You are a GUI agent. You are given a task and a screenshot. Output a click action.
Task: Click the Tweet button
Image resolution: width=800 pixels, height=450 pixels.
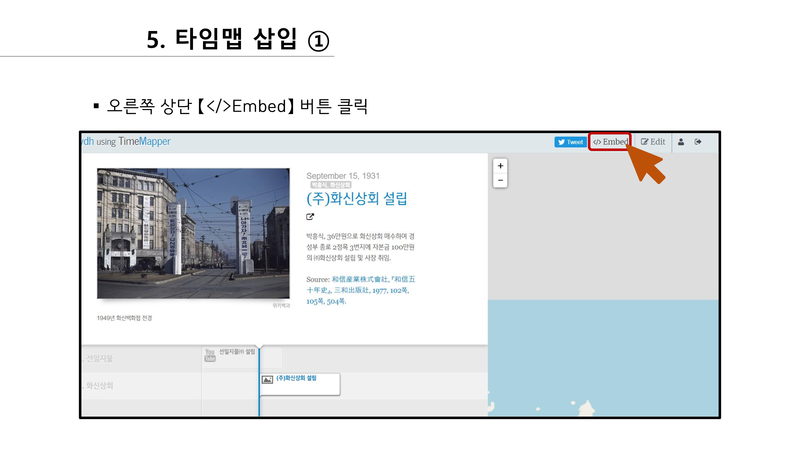pos(570,142)
